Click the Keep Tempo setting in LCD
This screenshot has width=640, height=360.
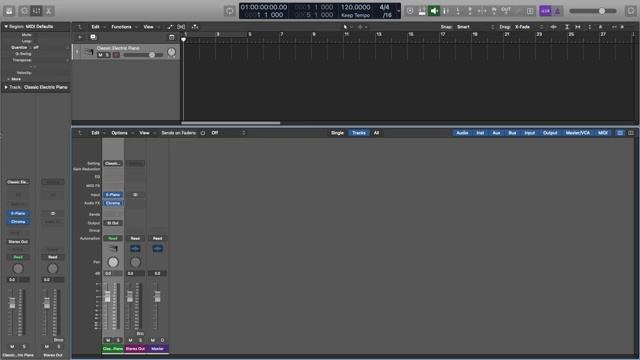coord(356,15)
